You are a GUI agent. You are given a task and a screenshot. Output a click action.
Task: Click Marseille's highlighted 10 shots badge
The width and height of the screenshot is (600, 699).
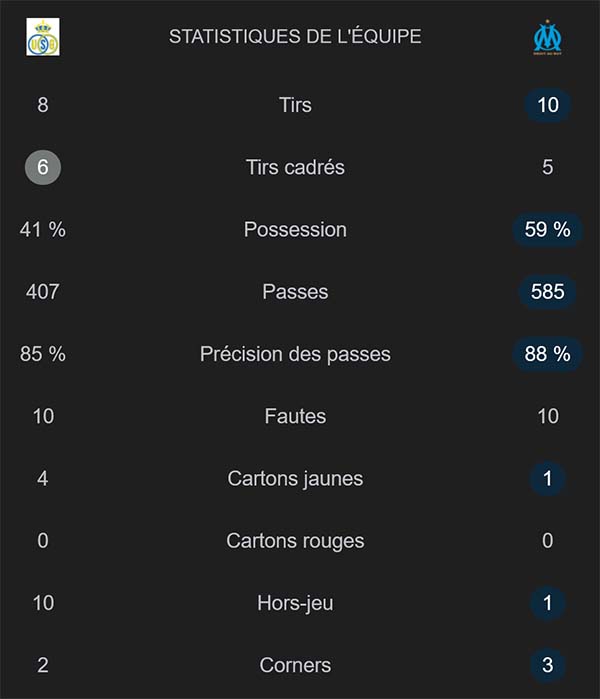point(547,105)
